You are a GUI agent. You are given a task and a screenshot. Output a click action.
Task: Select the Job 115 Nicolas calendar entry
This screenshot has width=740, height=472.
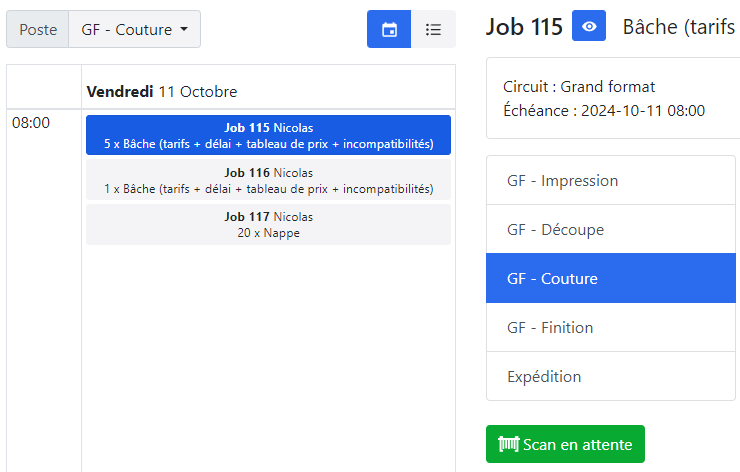268,135
